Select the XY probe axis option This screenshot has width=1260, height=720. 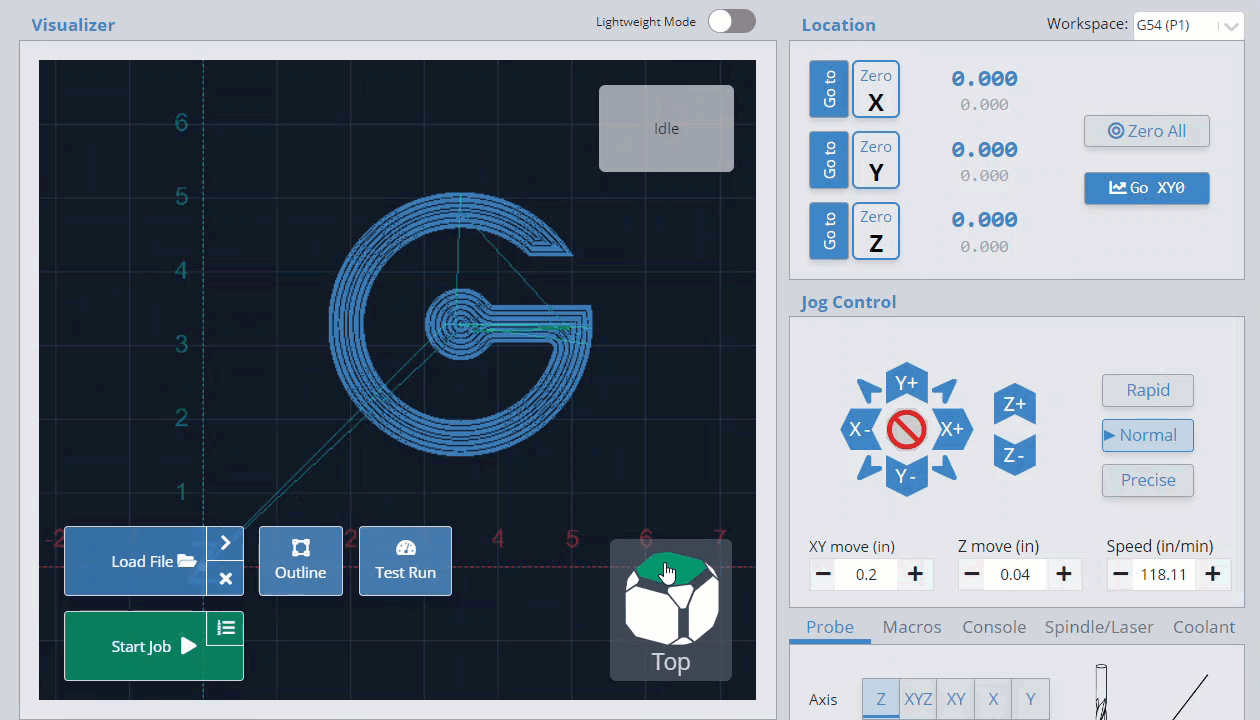[956, 700]
